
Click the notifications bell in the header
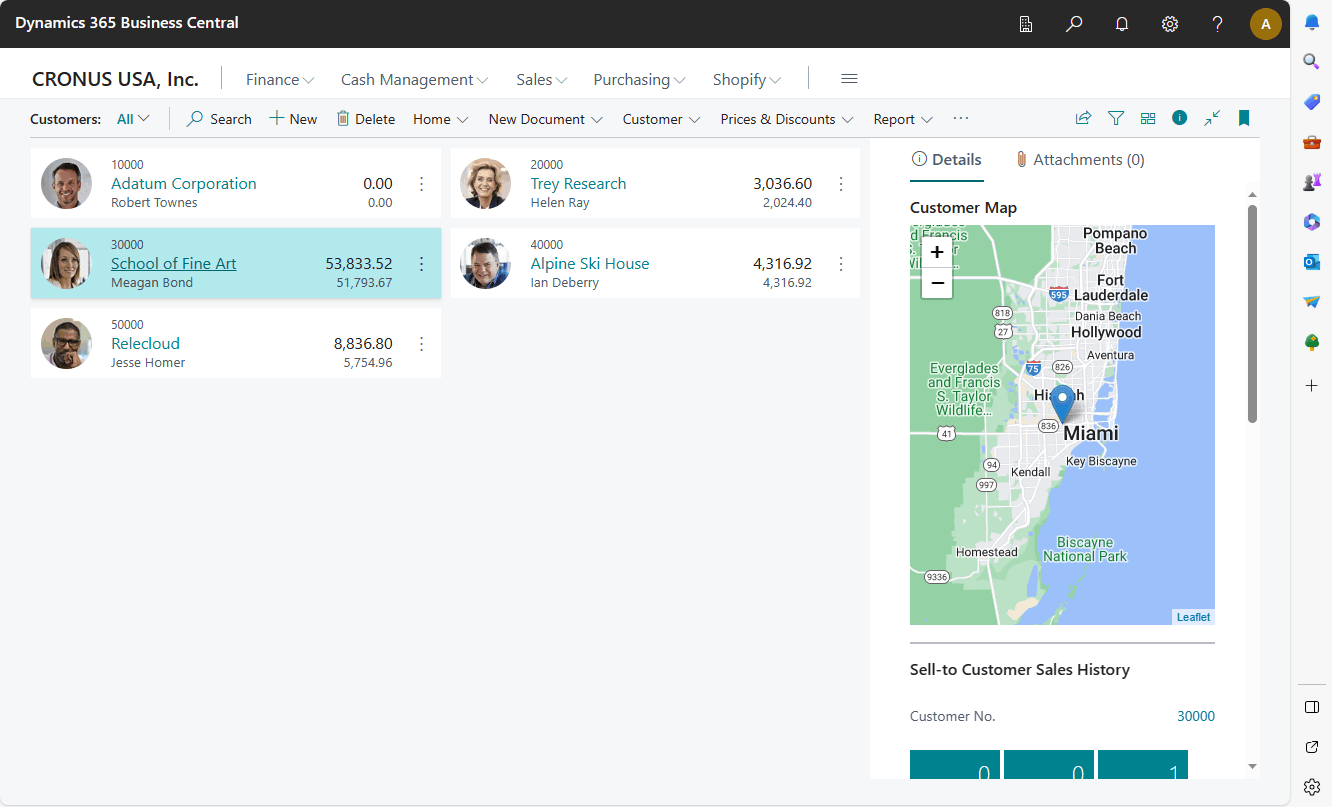coord(1122,24)
